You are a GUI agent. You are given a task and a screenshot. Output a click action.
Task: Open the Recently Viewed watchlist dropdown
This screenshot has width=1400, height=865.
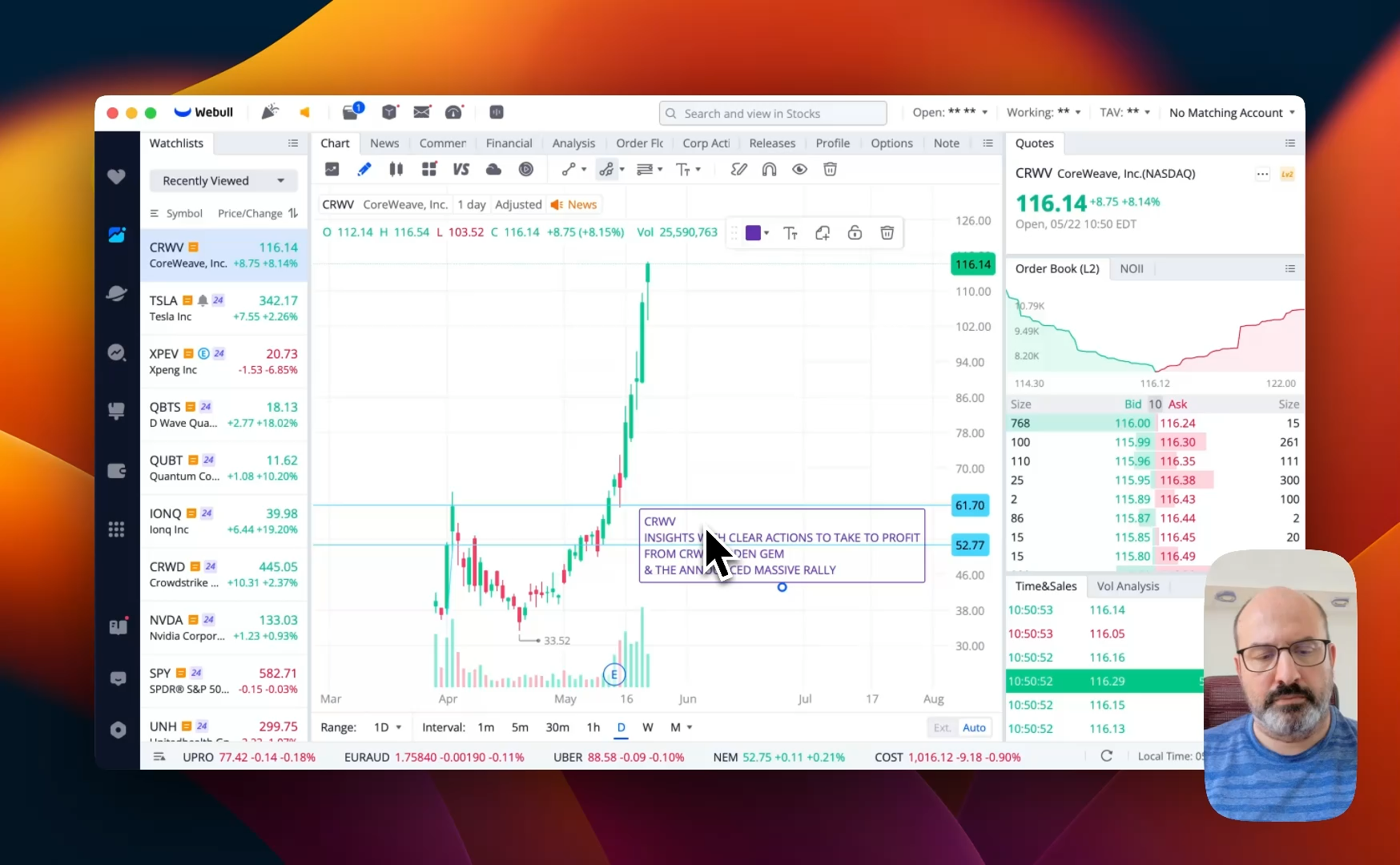(223, 181)
